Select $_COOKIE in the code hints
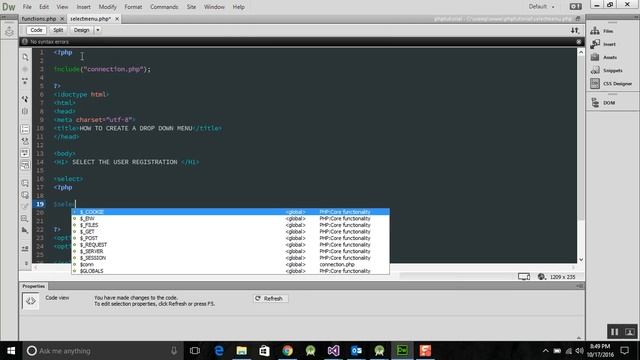The width and height of the screenshot is (640, 360). (231, 212)
